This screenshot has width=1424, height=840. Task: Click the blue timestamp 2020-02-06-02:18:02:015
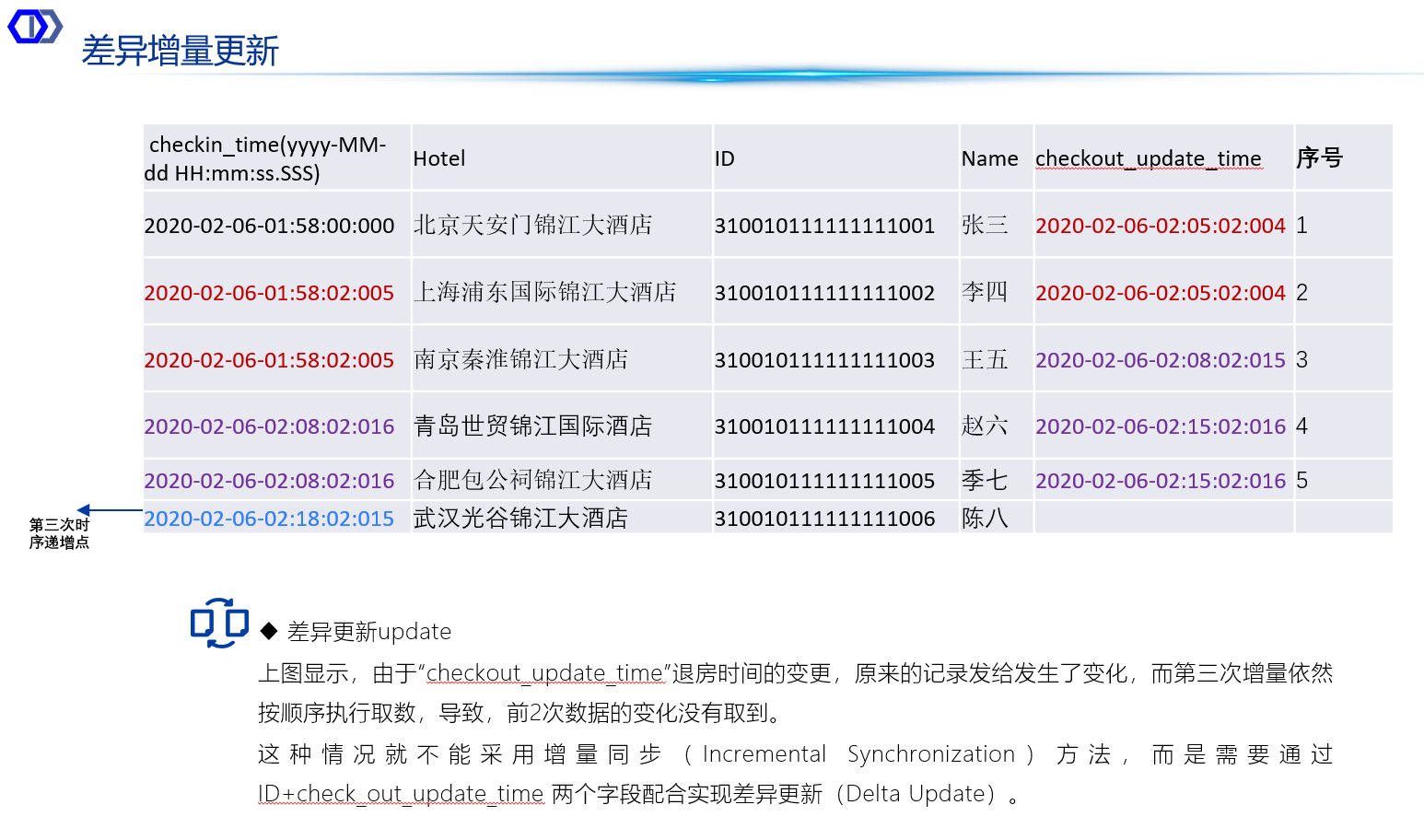tap(269, 519)
